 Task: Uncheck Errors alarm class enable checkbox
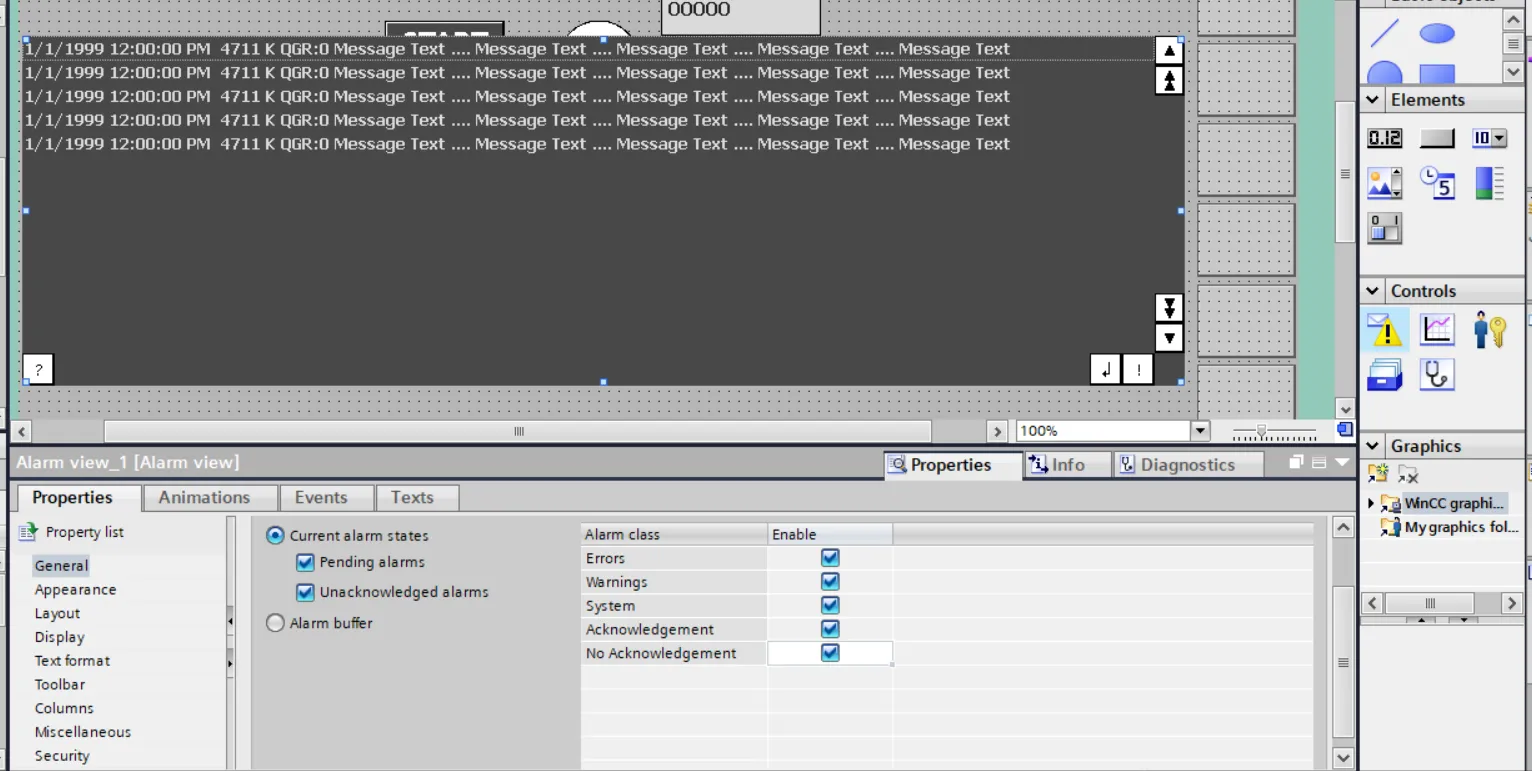pos(830,558)
